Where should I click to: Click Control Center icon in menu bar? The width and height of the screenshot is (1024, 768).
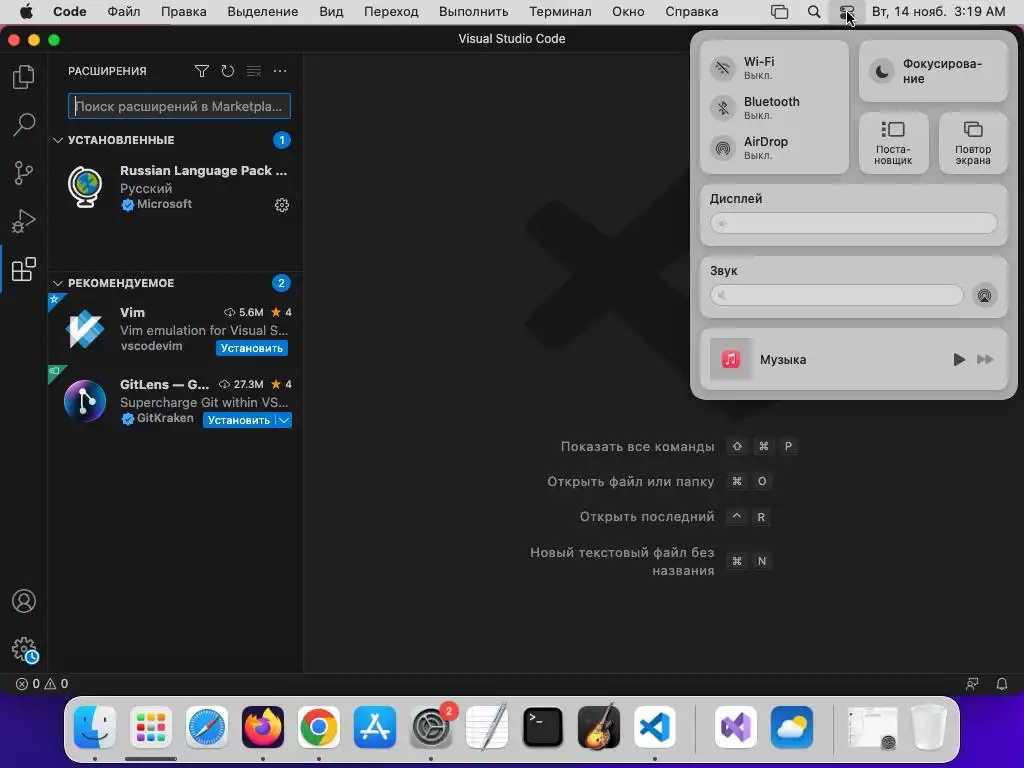[x=846, y=12]
